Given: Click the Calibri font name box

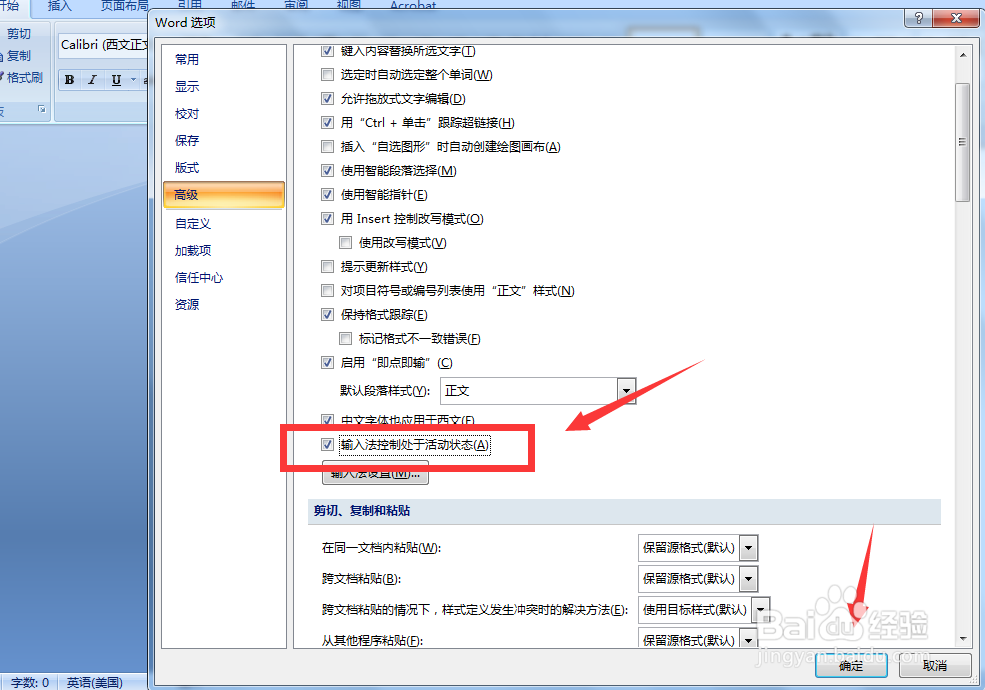Looking at the screenshot, I should [104, 45].
